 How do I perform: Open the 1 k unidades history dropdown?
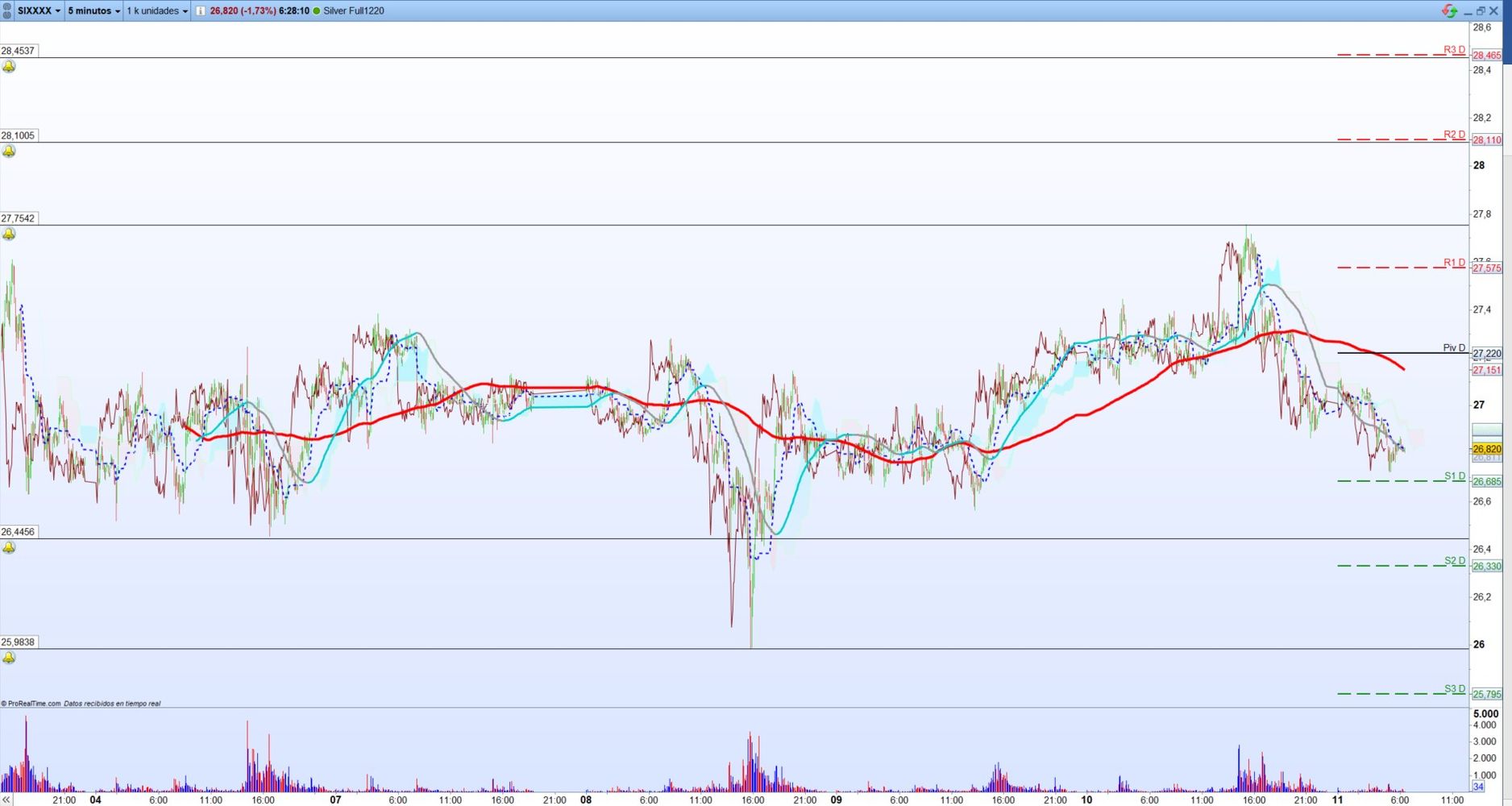[x=157, y=10]
